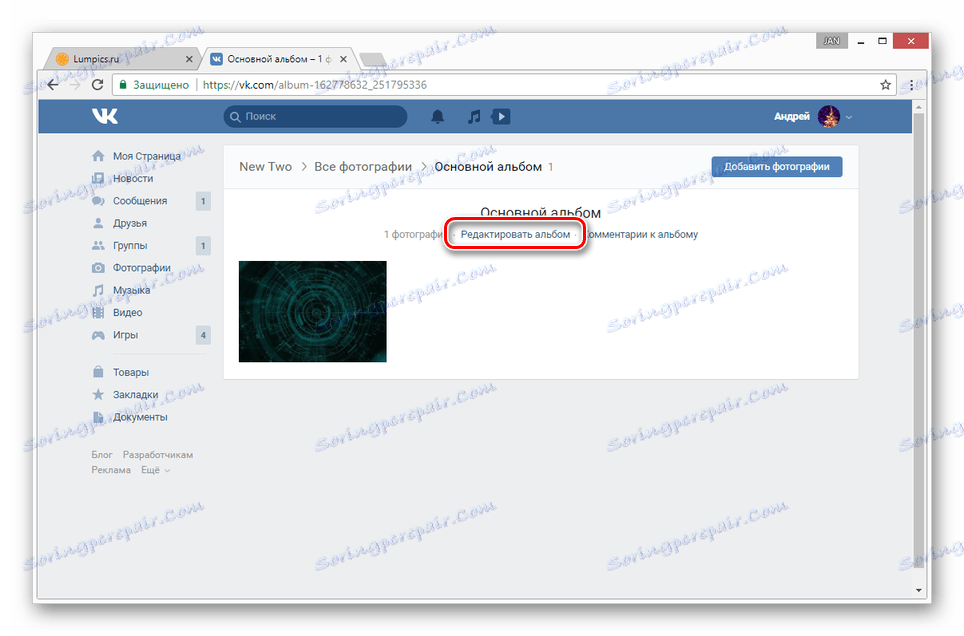
Task: Open Фотографии section
Action: click(x=141, y=268)
